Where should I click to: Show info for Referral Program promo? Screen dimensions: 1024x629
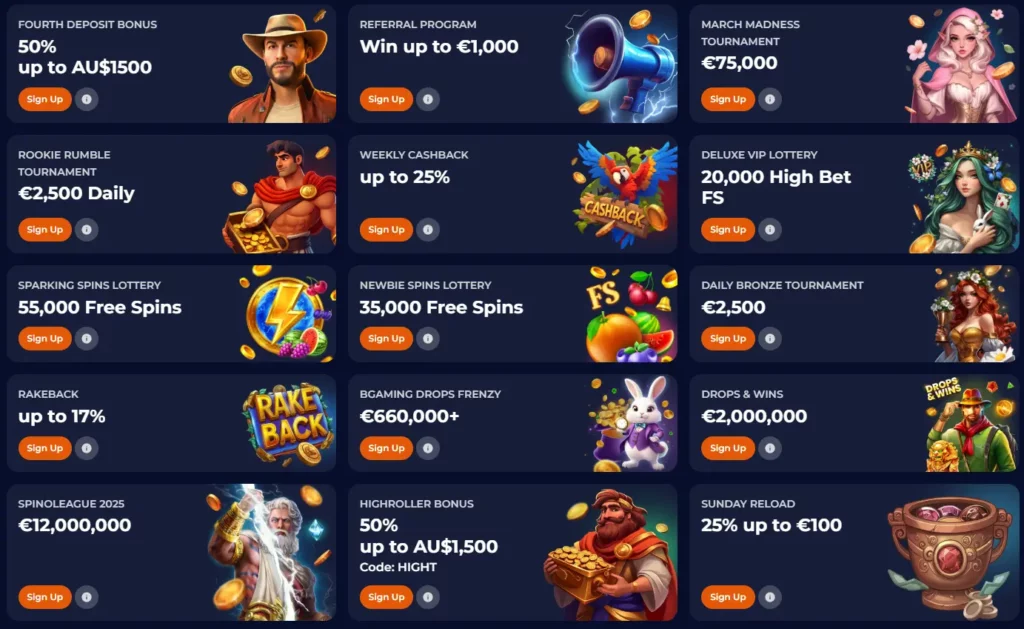428,99
